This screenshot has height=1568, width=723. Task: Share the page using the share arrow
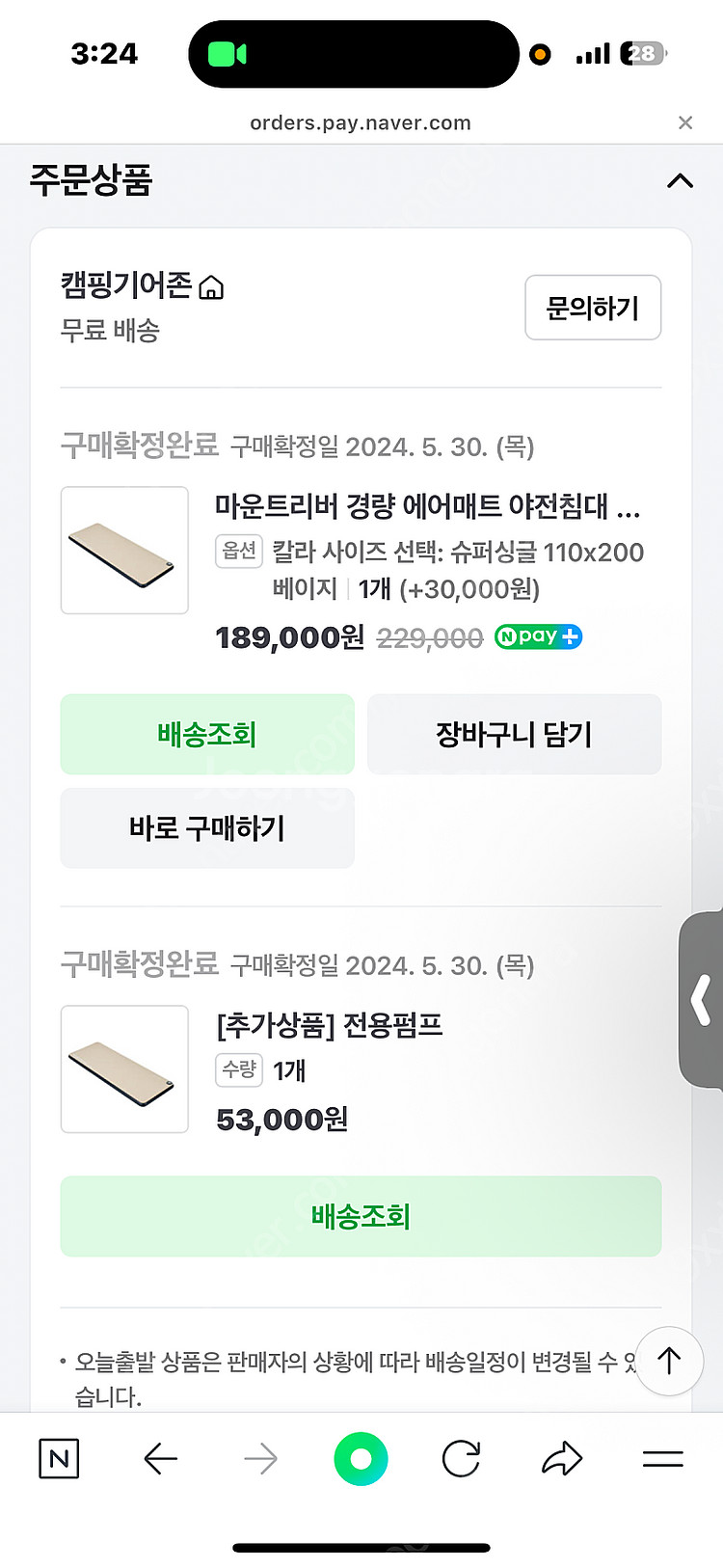pos(562,1459)
